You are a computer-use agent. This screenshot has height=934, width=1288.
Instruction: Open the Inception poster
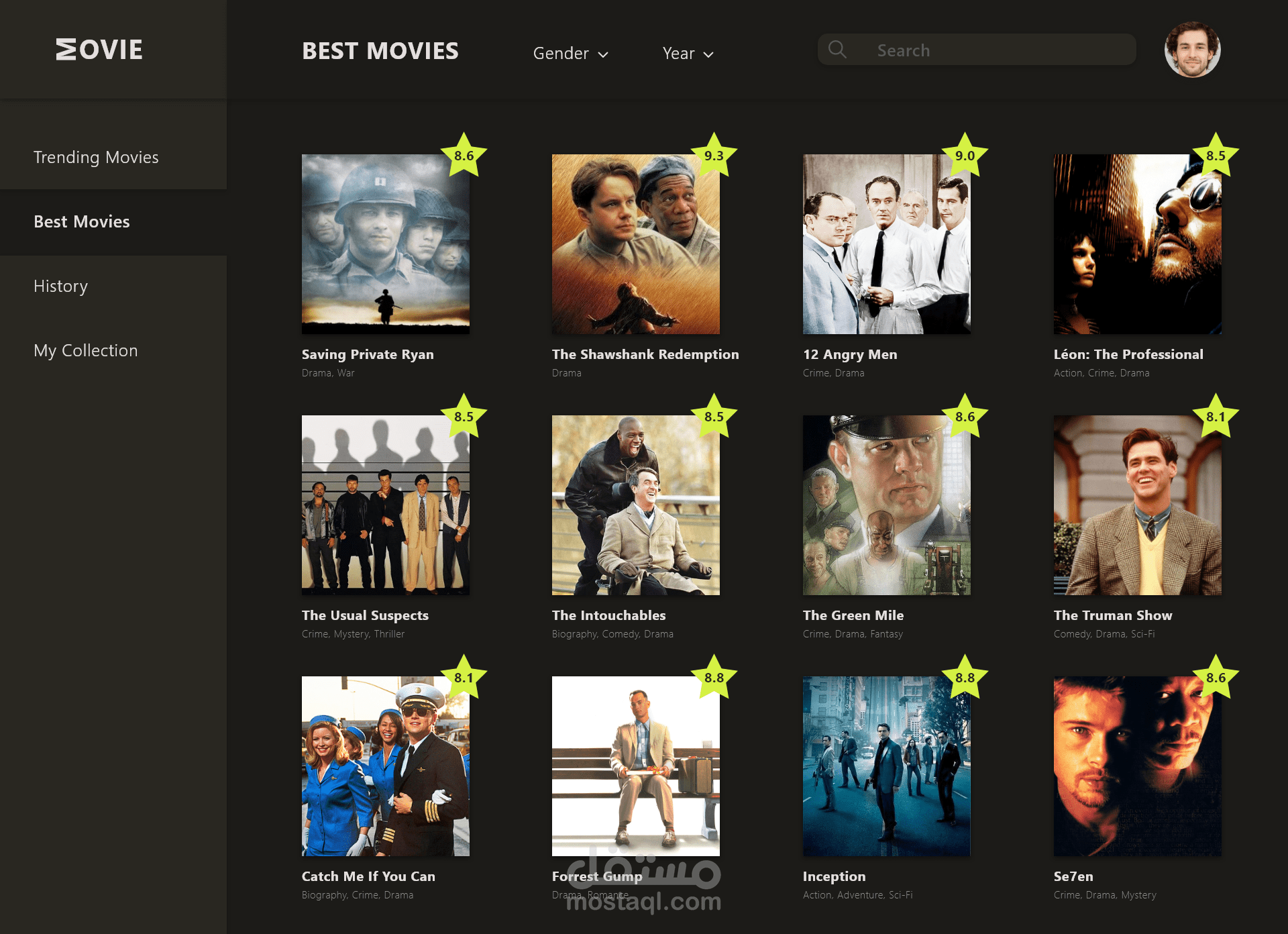(x=887, y=766)
